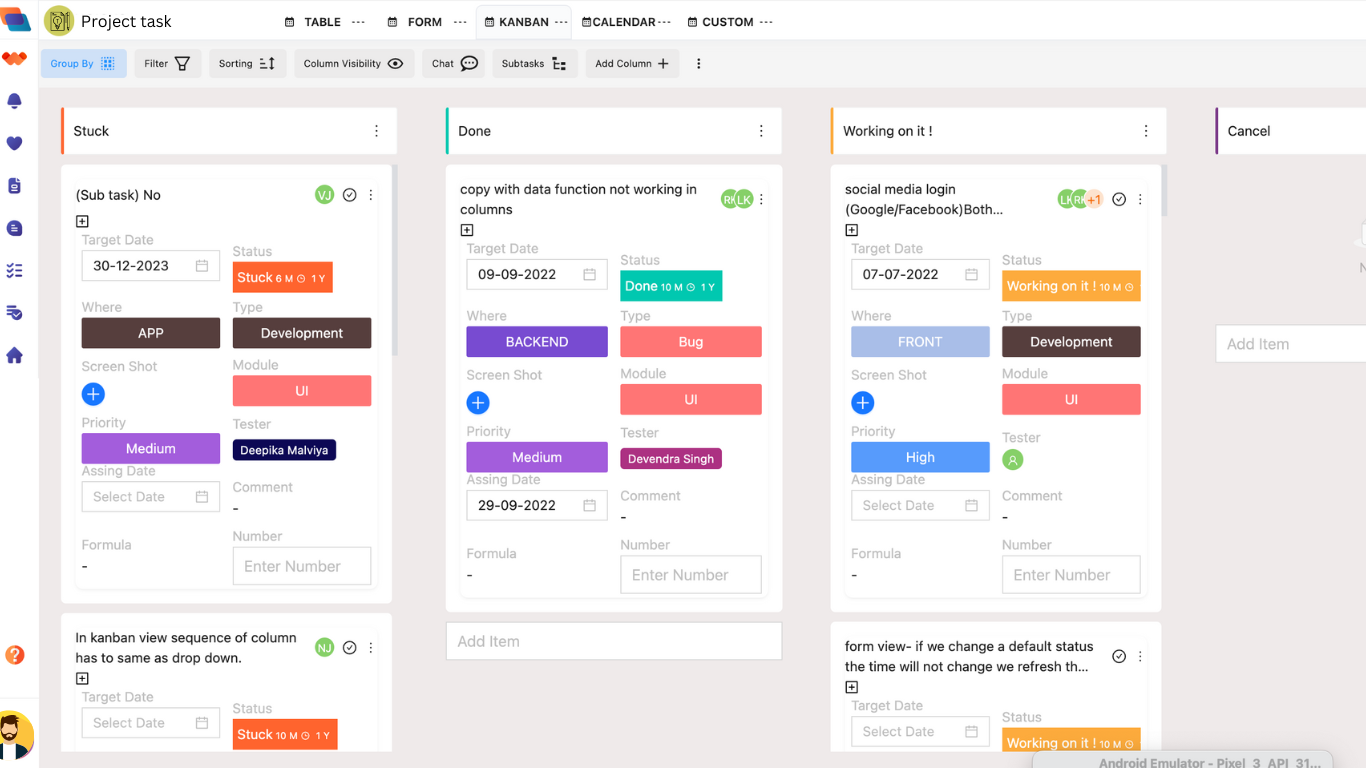Click the Group By button
The image size is (1366, 768).
[83, 64]
